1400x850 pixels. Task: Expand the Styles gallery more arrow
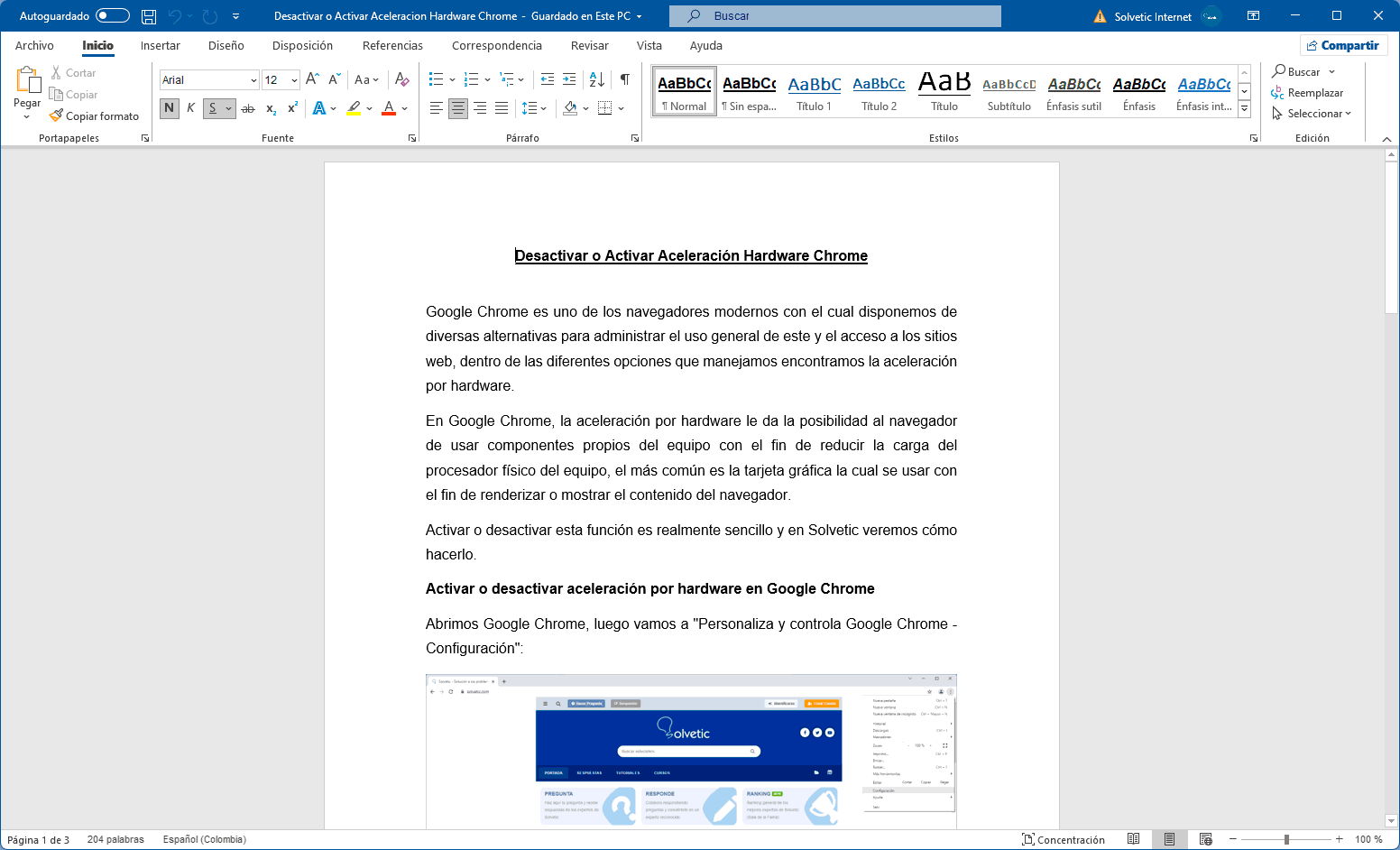pyautogui.click(x=1245, y=108)
